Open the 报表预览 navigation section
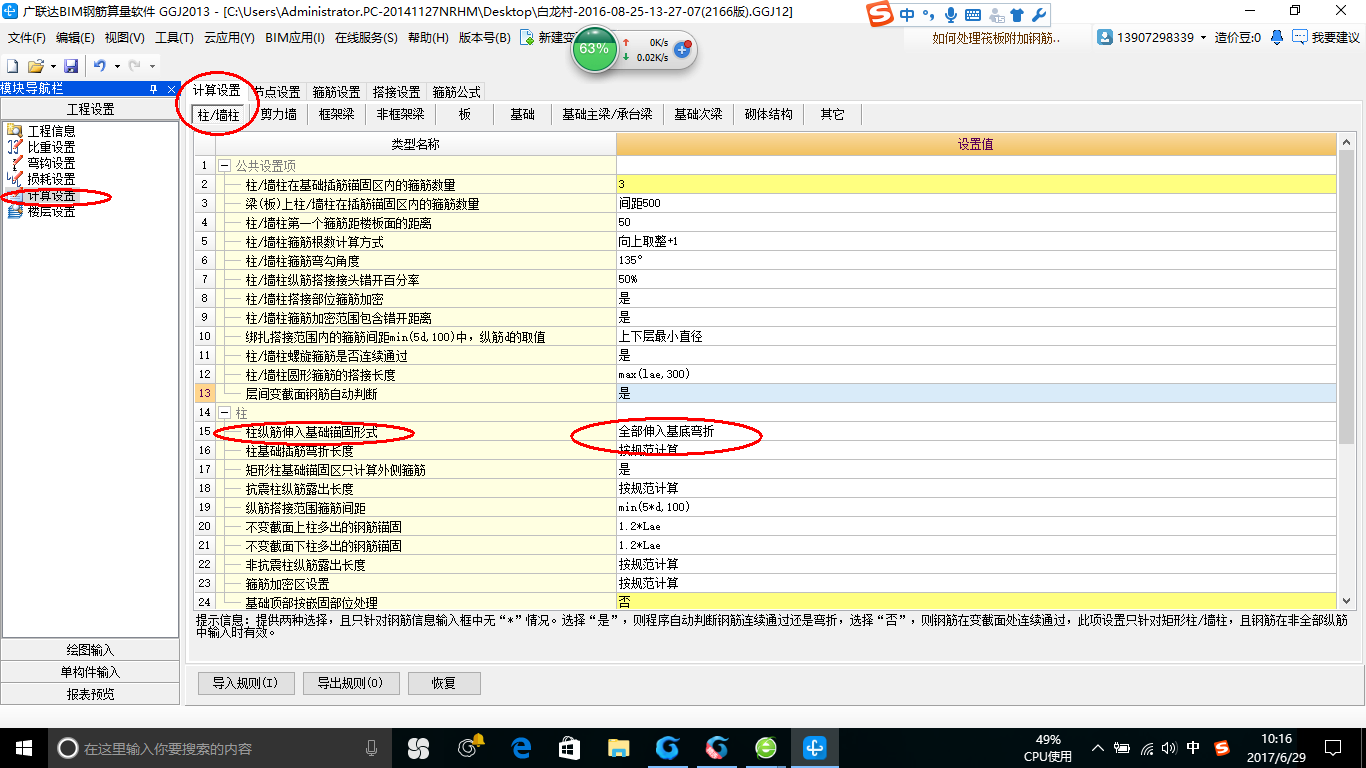The image size is (1366, 768). pyautogui.click(x=90, y=694)
